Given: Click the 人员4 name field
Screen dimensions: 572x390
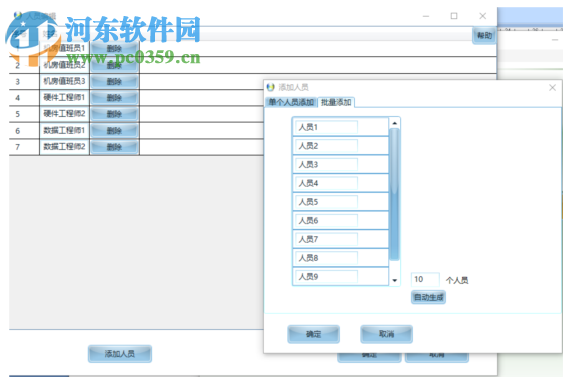Looking at the screenshot, I should click(x=326, y=183).
